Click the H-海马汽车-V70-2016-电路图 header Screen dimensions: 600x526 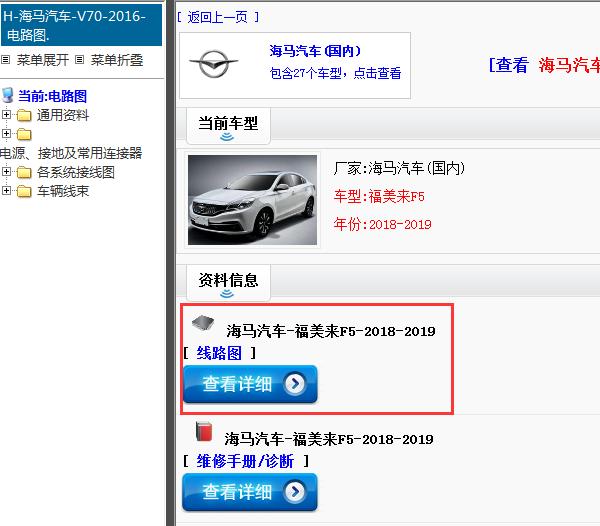(x=82, y=25)
